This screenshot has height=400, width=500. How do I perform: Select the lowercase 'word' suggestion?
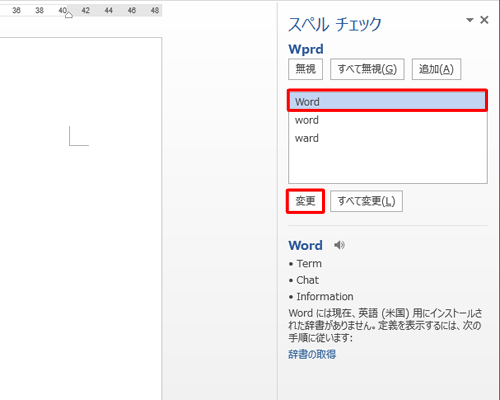pyautogui.click(x=387, y=120)
